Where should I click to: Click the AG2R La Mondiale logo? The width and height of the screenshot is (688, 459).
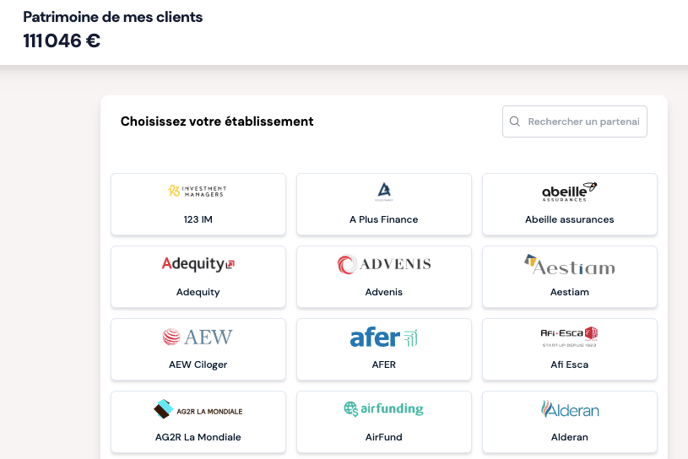[198, 409]
